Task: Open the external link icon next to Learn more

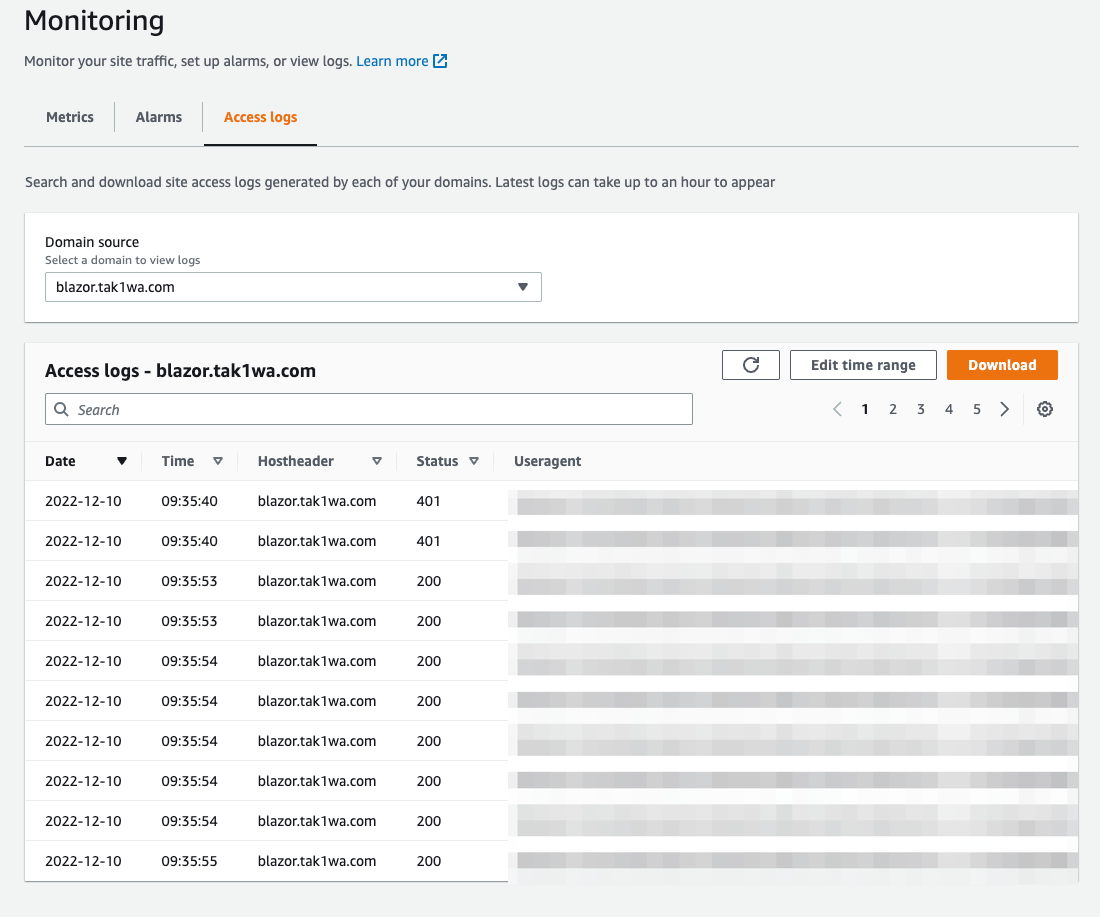Action: point(439,60)
